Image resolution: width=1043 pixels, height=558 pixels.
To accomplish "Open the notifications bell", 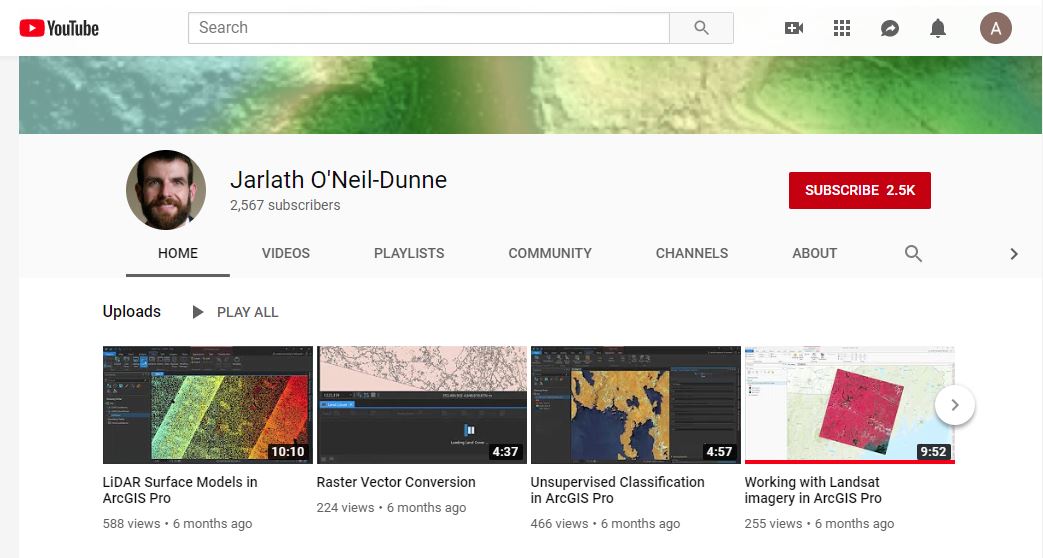I will click(938, 28).
